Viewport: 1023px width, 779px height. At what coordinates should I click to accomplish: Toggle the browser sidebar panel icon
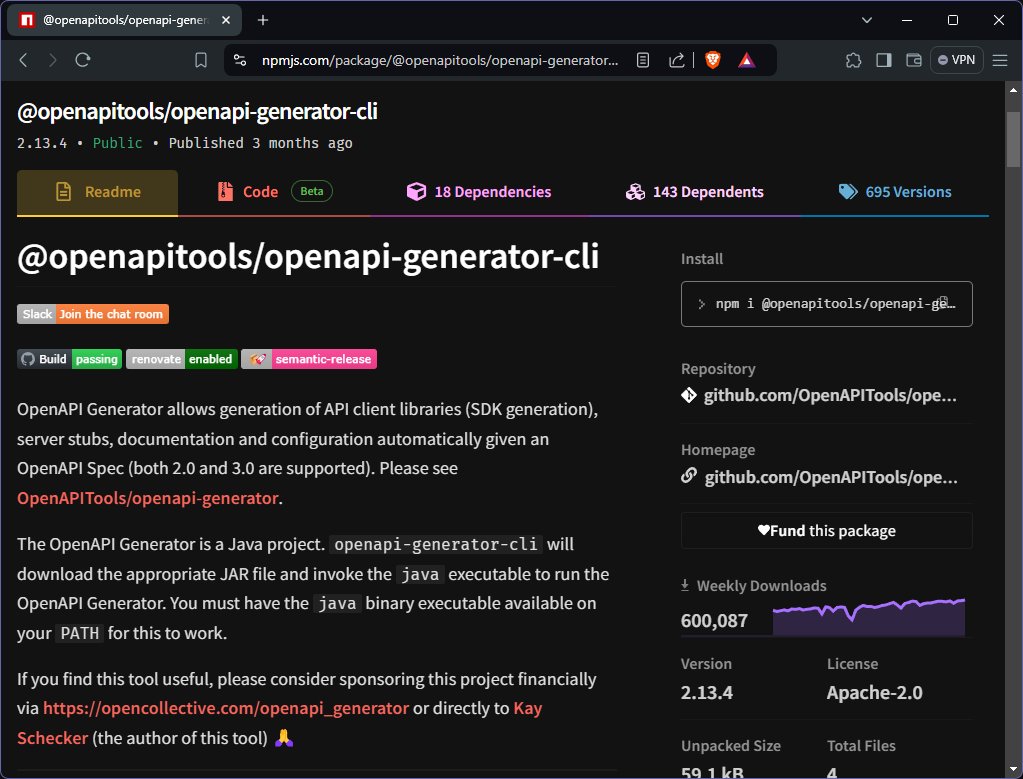884,60
